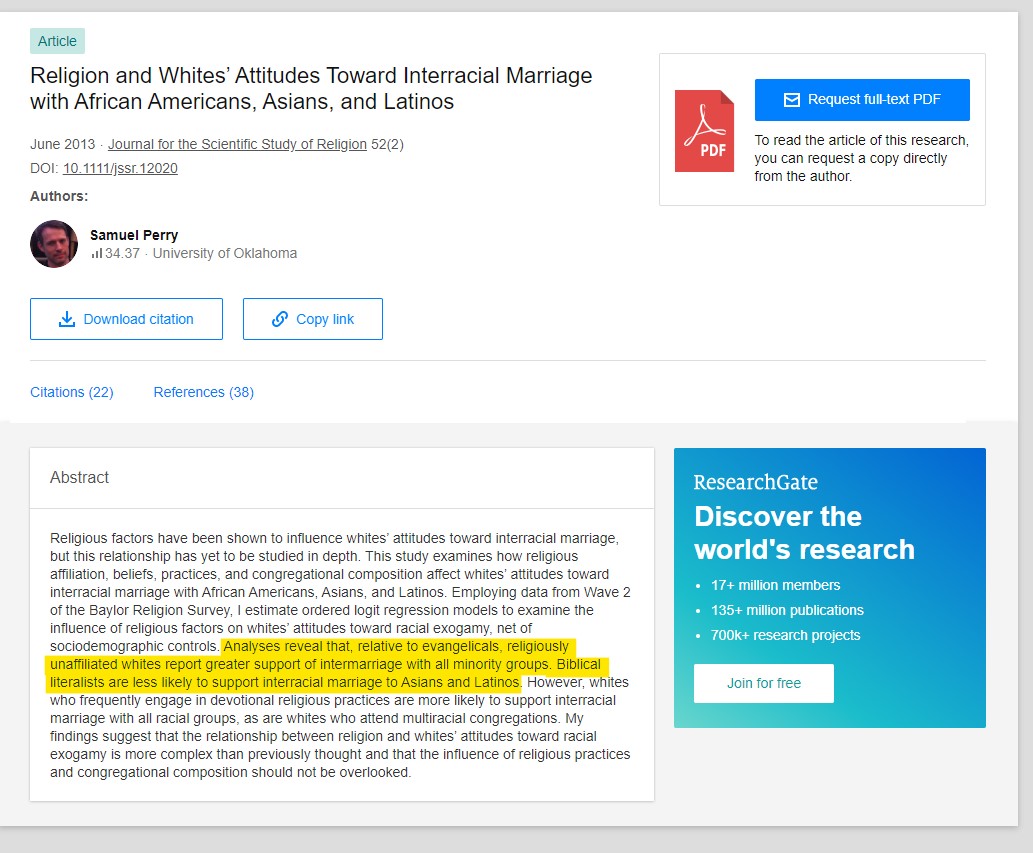This screenshot has height=853, width=1033.
Task: Click the Copy link button
Action: tap(313, 319)
